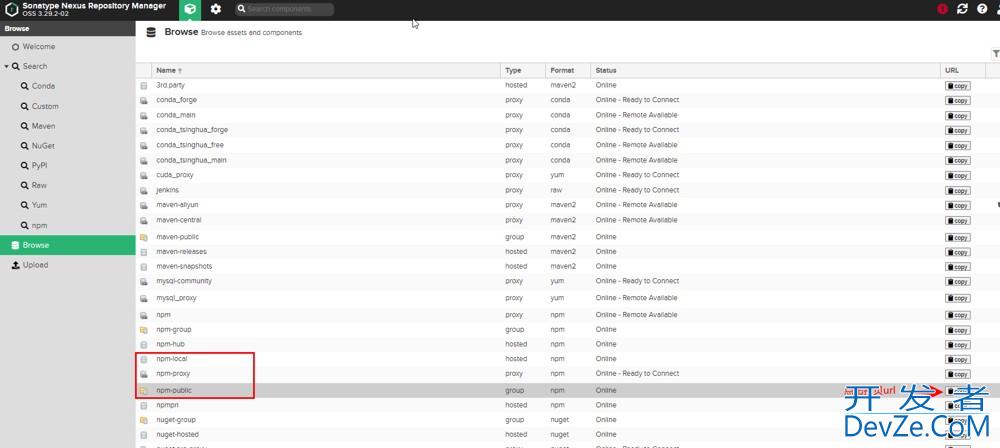1000x448 pixels.
Task: Copy URL of conda_forge repository
Action: coord(957,101)
